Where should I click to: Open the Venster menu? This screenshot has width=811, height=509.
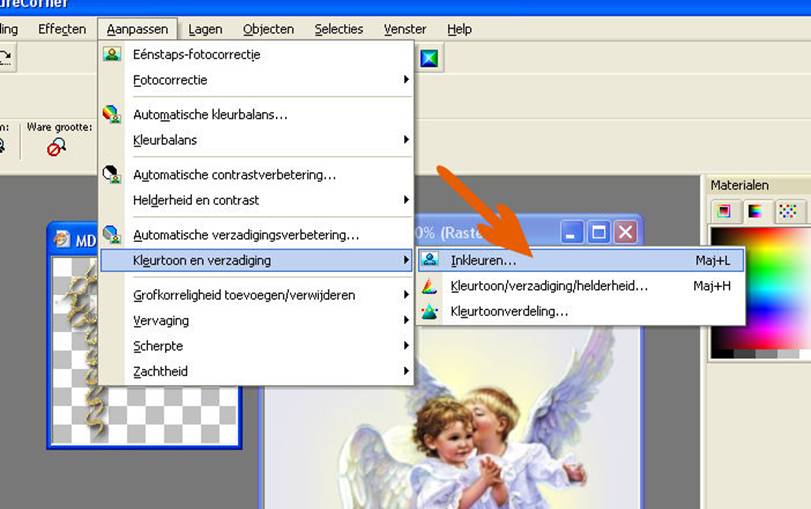[x=405, y=29]
